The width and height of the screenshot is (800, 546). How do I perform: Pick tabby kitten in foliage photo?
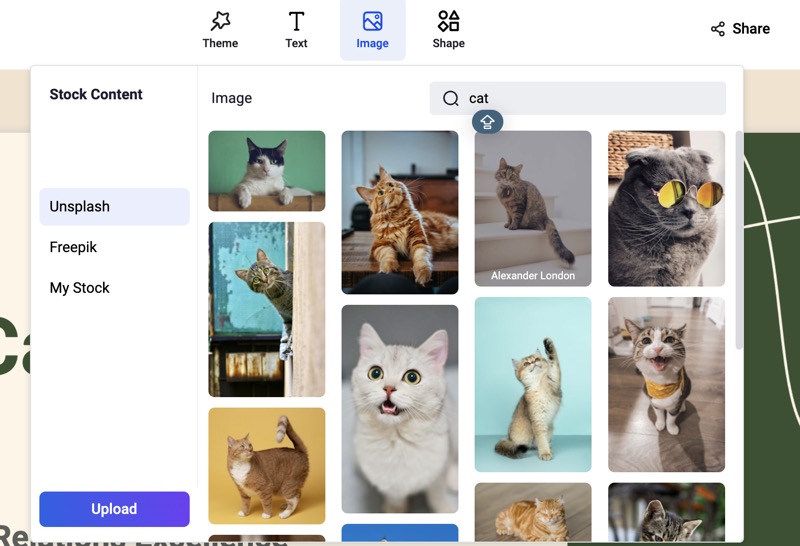click(x=666, y=512)
